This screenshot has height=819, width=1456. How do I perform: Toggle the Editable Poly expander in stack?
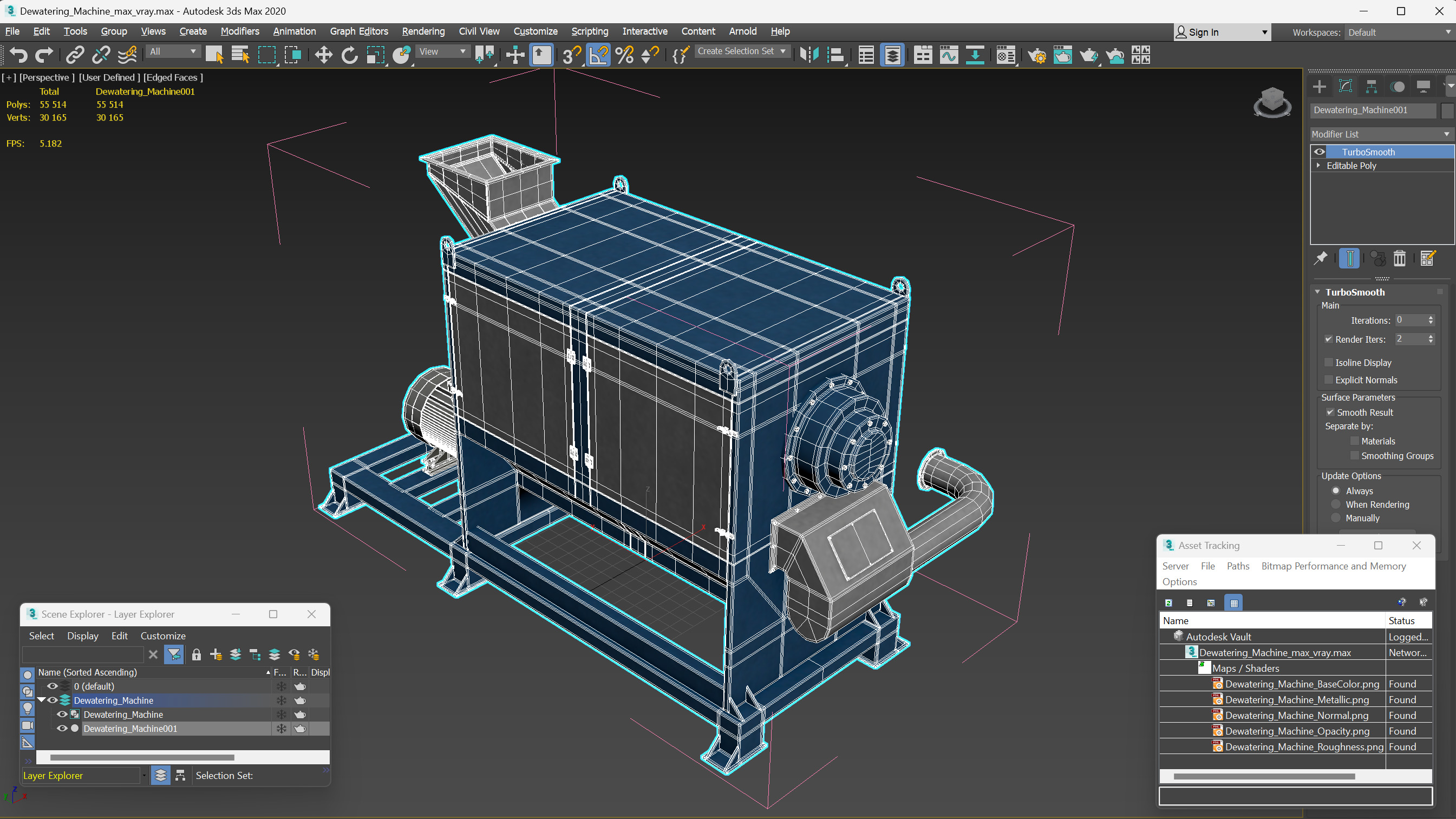tap(1319, 166)
